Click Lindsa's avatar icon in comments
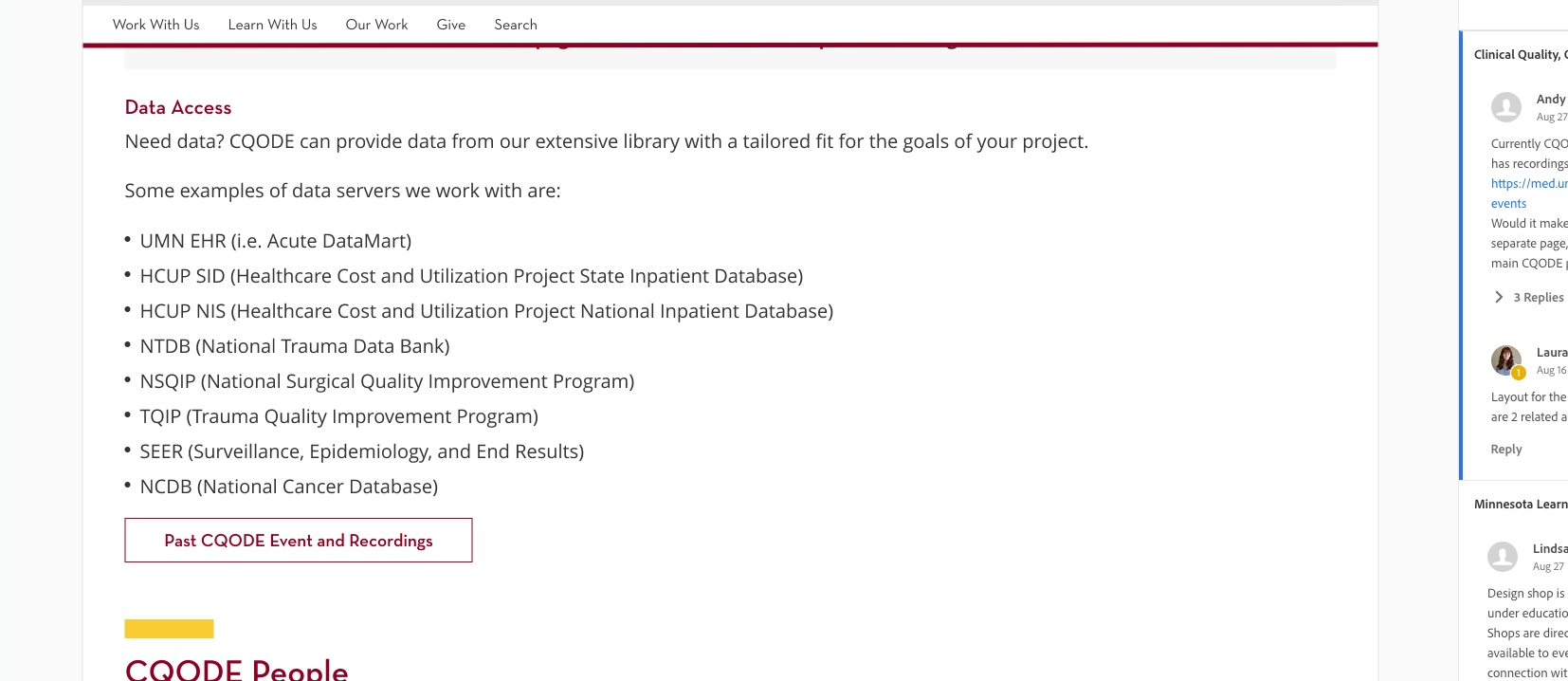 pyautogui.click(x=1502, y=557)
